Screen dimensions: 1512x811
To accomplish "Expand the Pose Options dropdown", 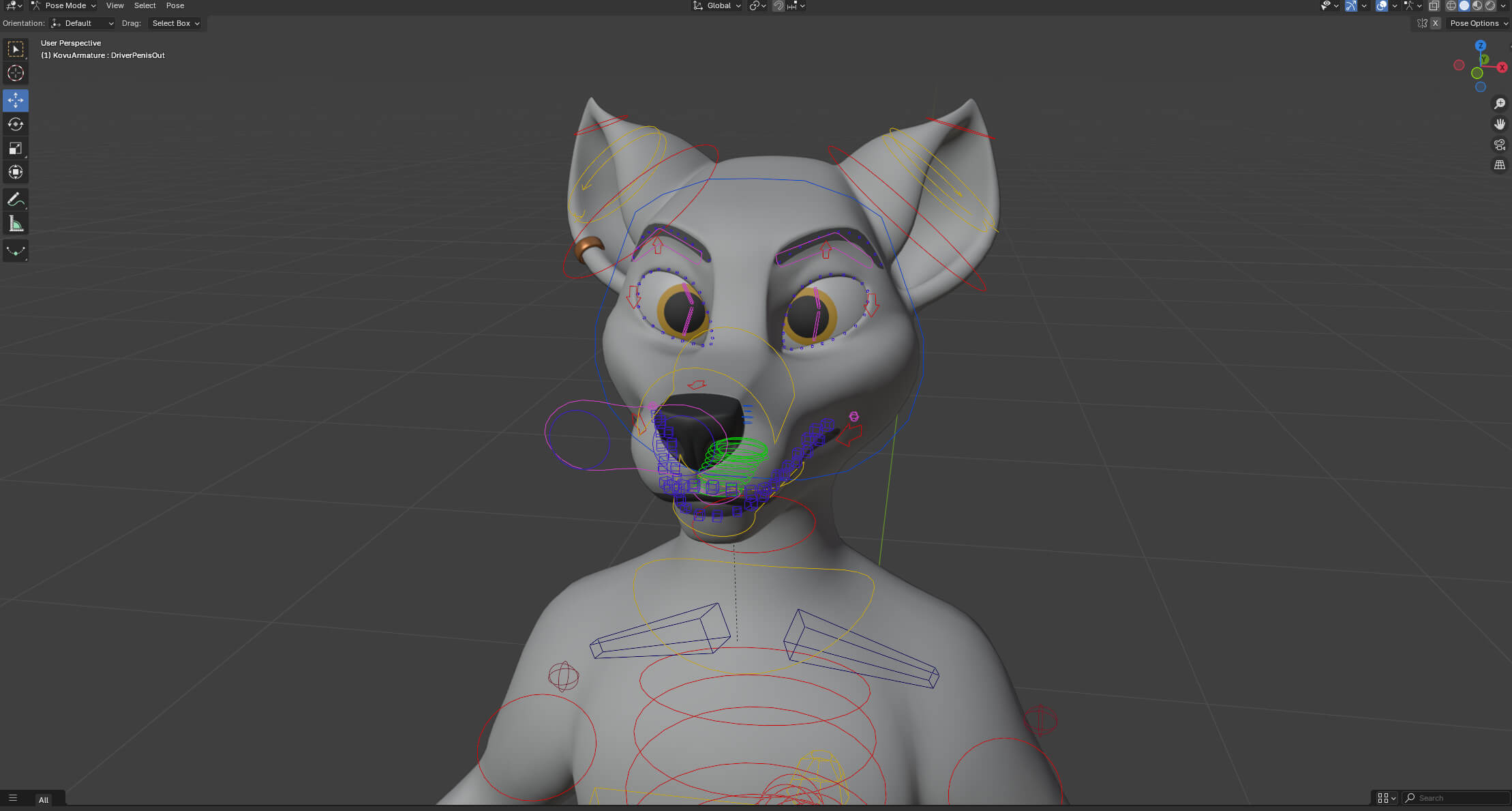I will point(1479,23).
